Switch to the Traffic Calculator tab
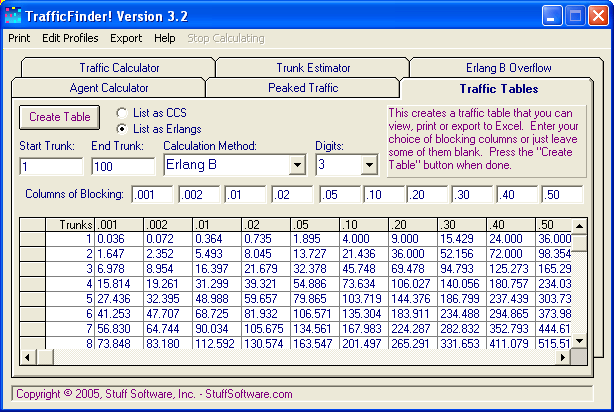 pyautogui.click(x=119, y=68)
